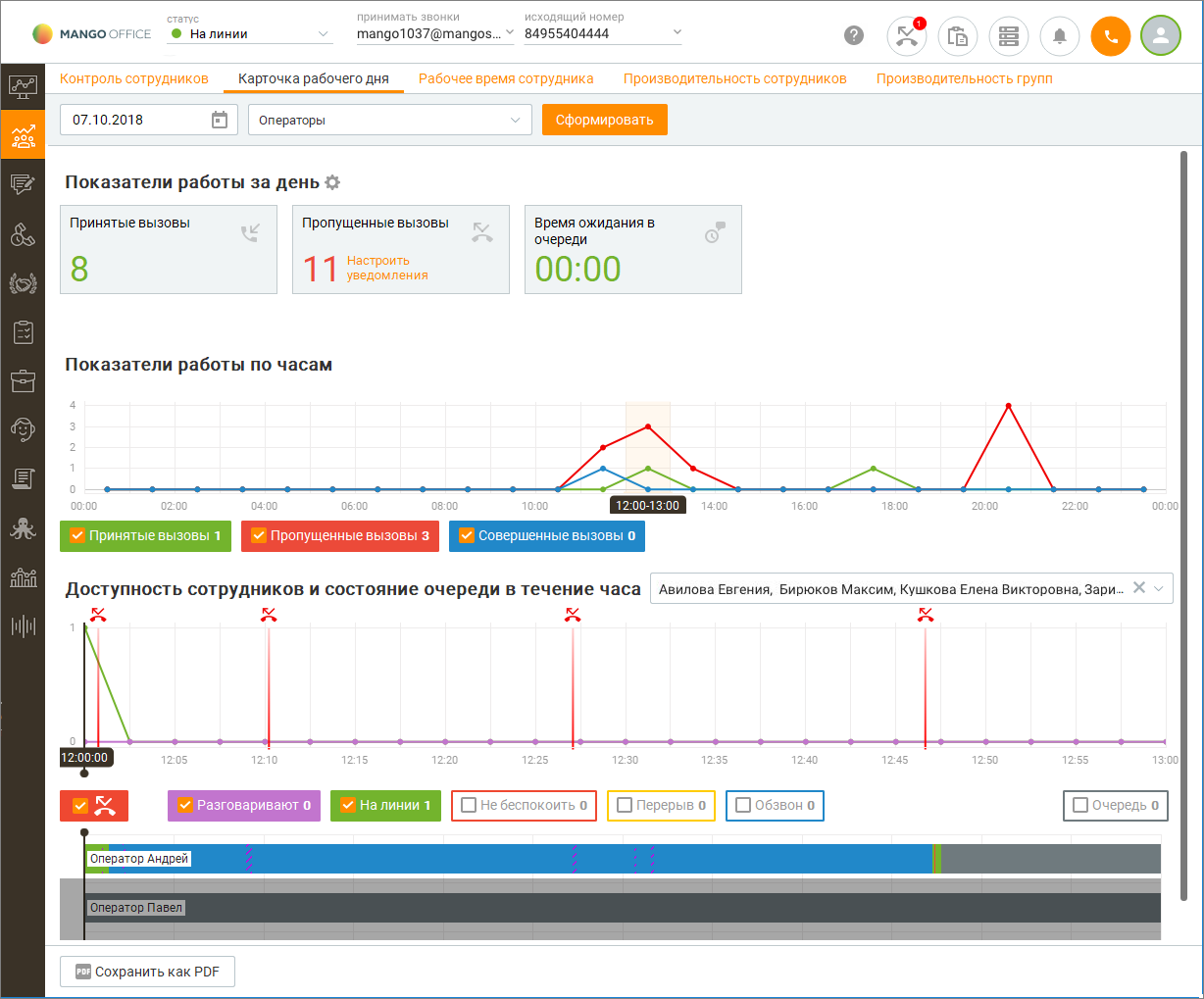This screenshot has width=1204, height=999.
Task: Click the Оператор Андрей timeline bar
Action: point(623,859)
